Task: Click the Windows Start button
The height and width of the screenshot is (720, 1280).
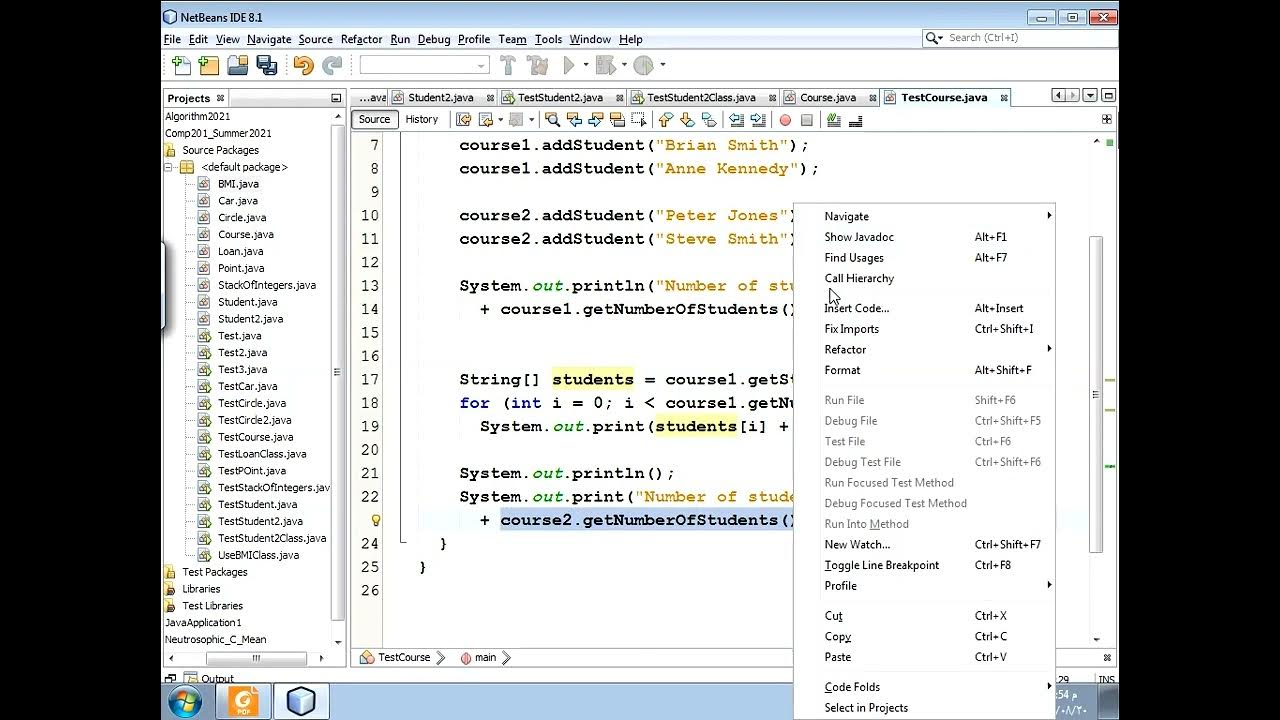Action: tap(185, 702)
